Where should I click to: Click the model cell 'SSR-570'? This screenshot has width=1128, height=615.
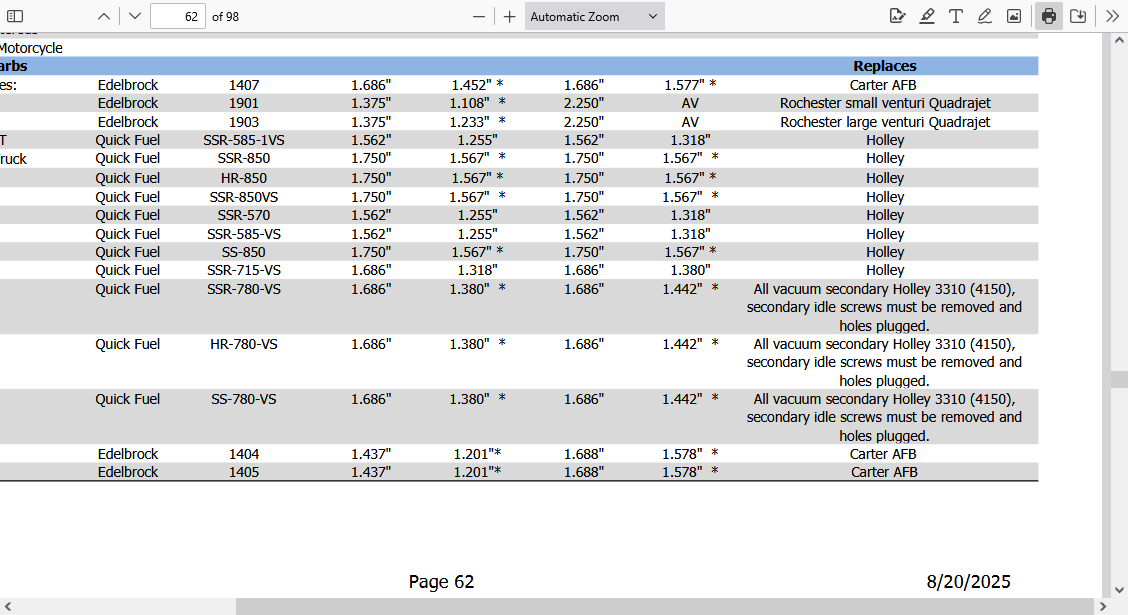pyautogui.click(x=244, y=215)
